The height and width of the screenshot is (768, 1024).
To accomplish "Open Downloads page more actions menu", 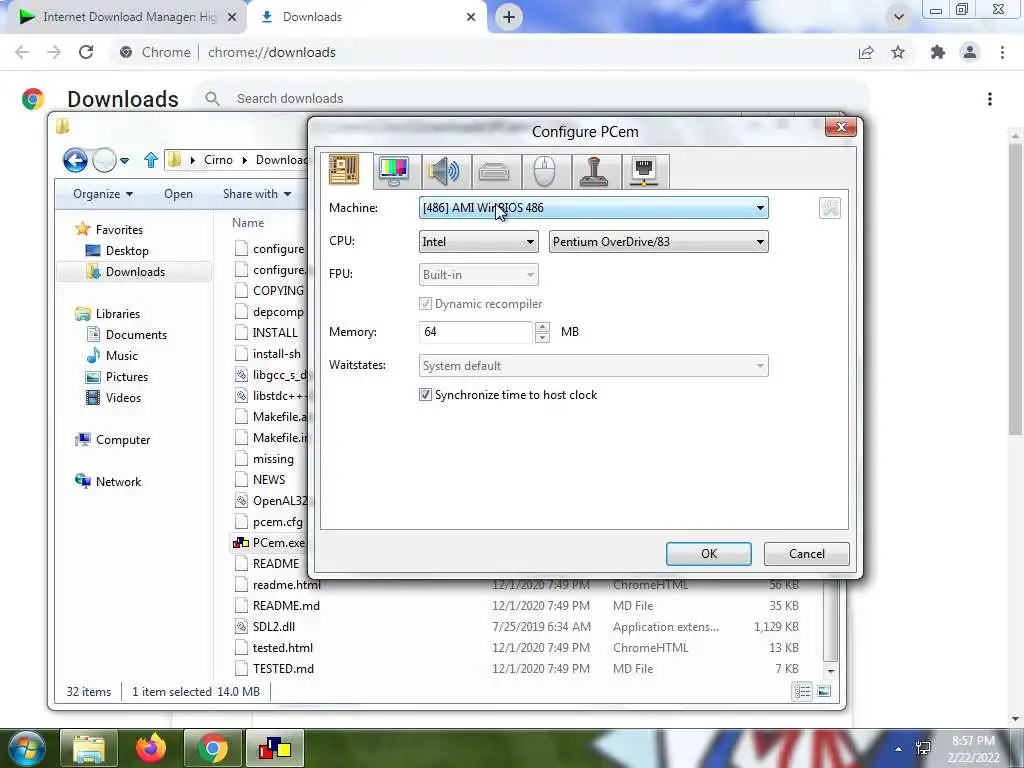I will coord(990,99).
